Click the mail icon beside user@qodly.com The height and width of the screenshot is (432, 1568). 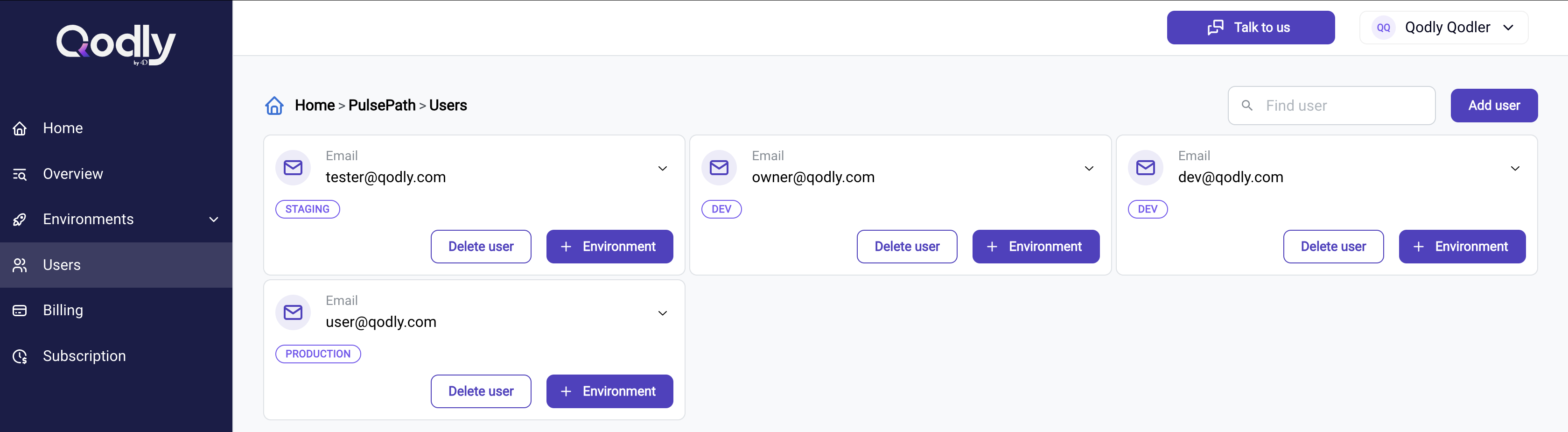point(293,312)
